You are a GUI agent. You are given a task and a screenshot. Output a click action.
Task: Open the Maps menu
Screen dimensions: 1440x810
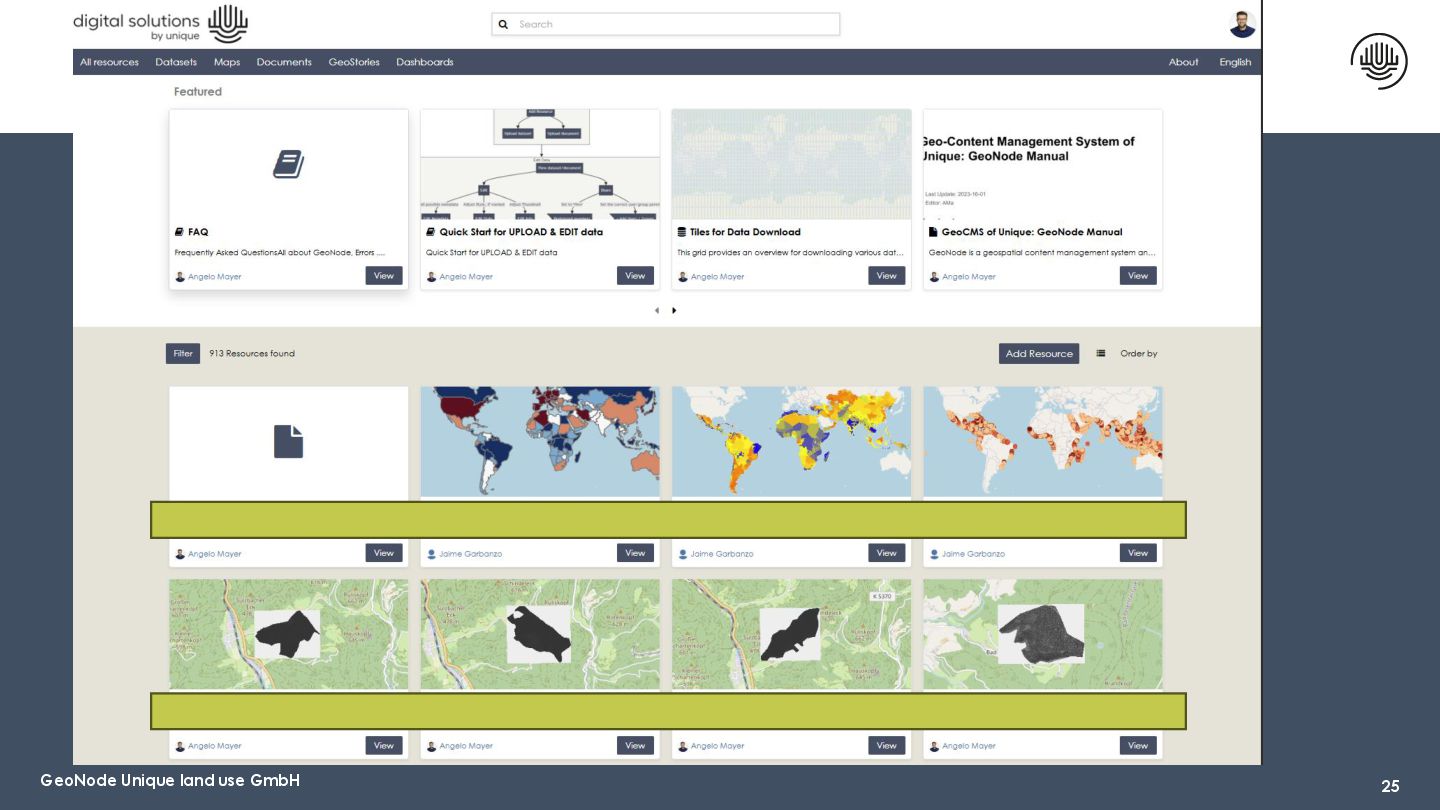click(227, 62)
